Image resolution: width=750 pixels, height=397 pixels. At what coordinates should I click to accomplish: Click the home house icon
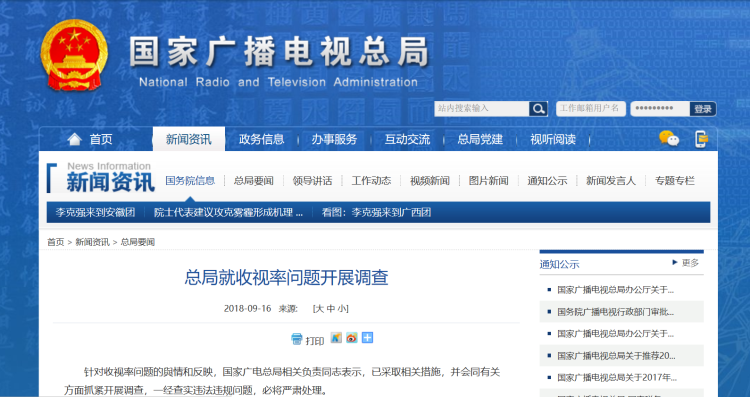pos(74,139)
